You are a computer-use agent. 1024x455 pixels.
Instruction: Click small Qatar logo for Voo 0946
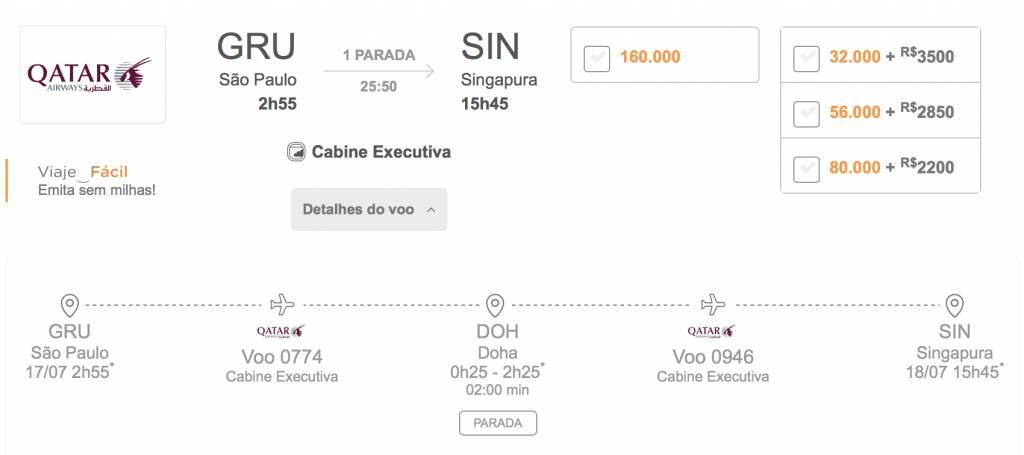point(712,332)
